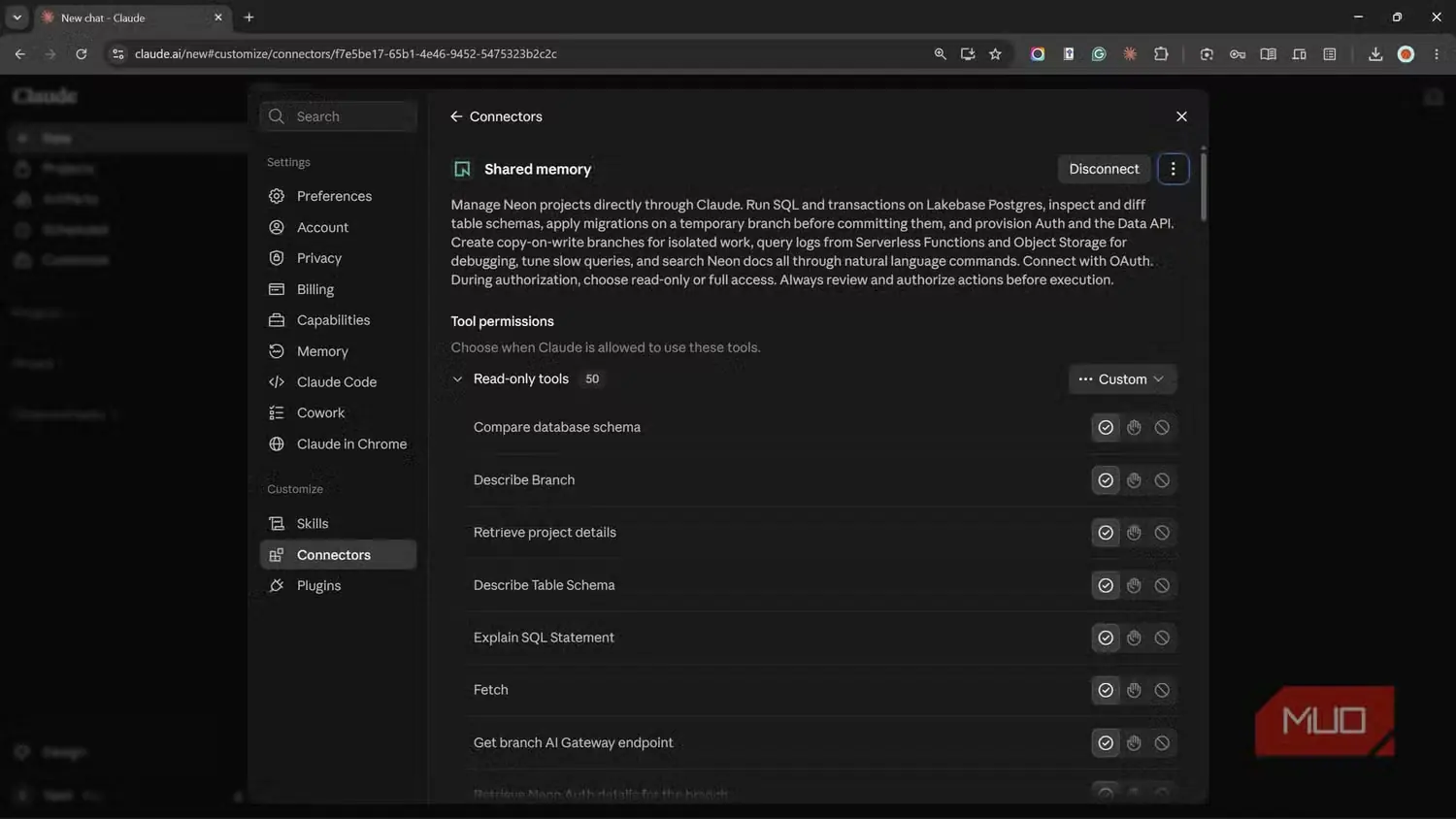
Task: Set Get branch AI Gateway endpoint to needs approval
Action: point(1134,743)
